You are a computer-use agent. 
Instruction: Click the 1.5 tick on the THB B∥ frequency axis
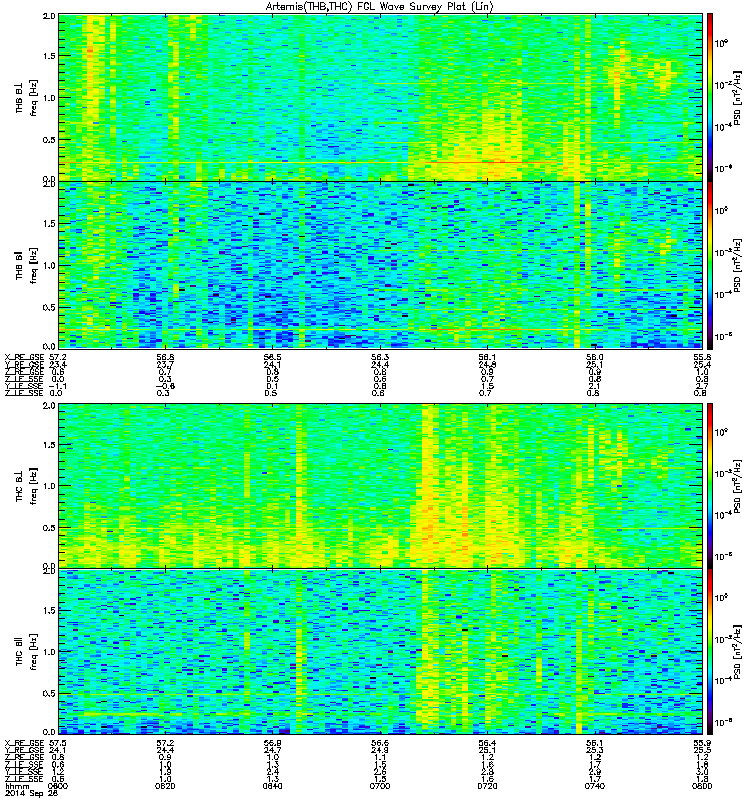(x=49, y=223)
